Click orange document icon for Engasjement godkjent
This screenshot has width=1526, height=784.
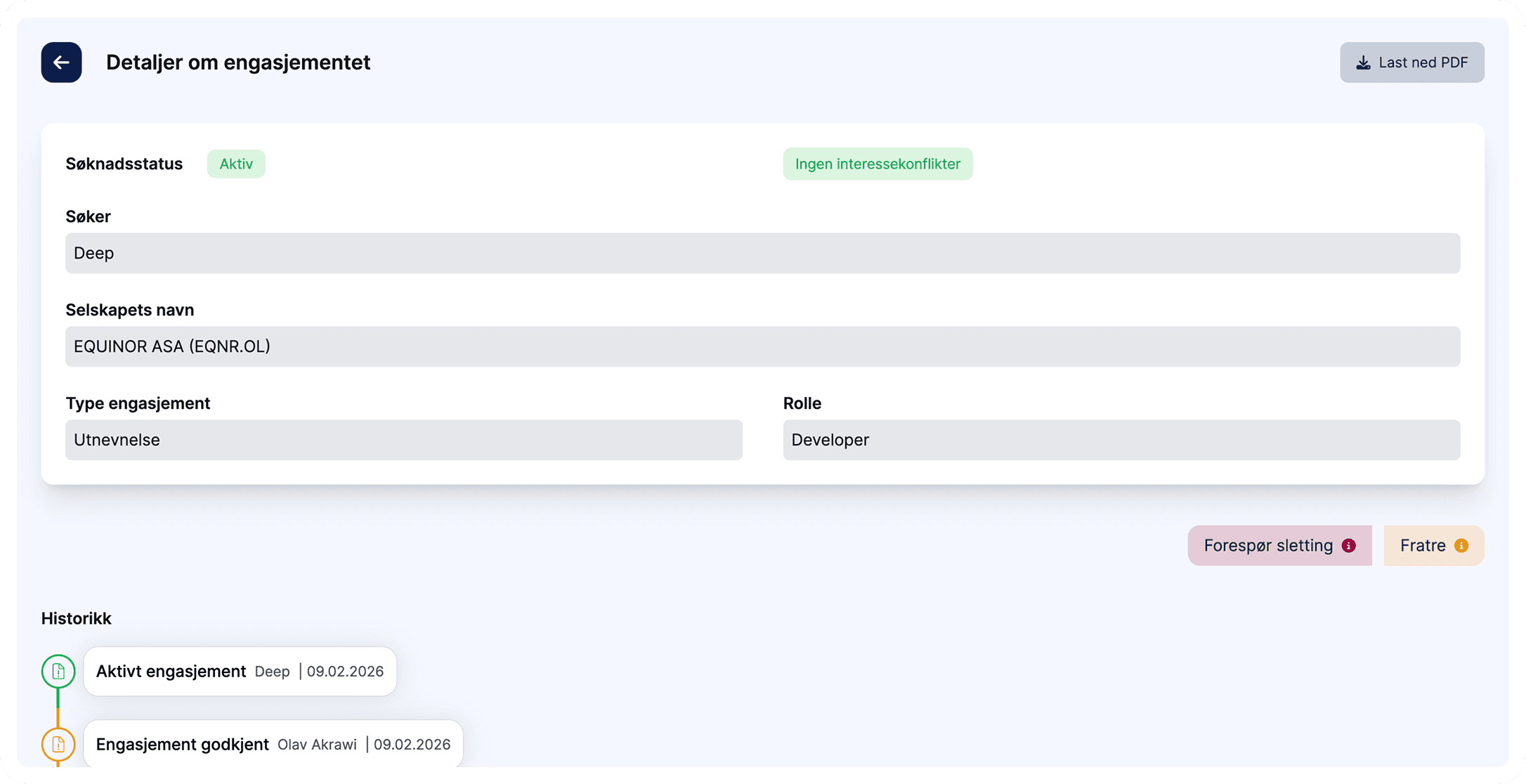[x=58, y=745]
